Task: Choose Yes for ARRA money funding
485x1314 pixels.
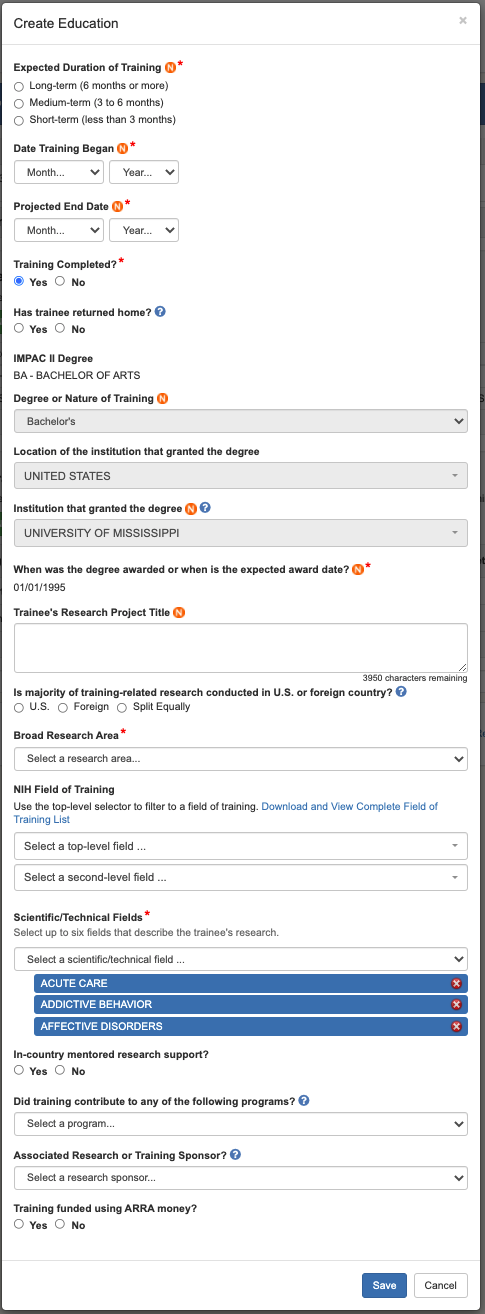Action: coord(19,1225)
